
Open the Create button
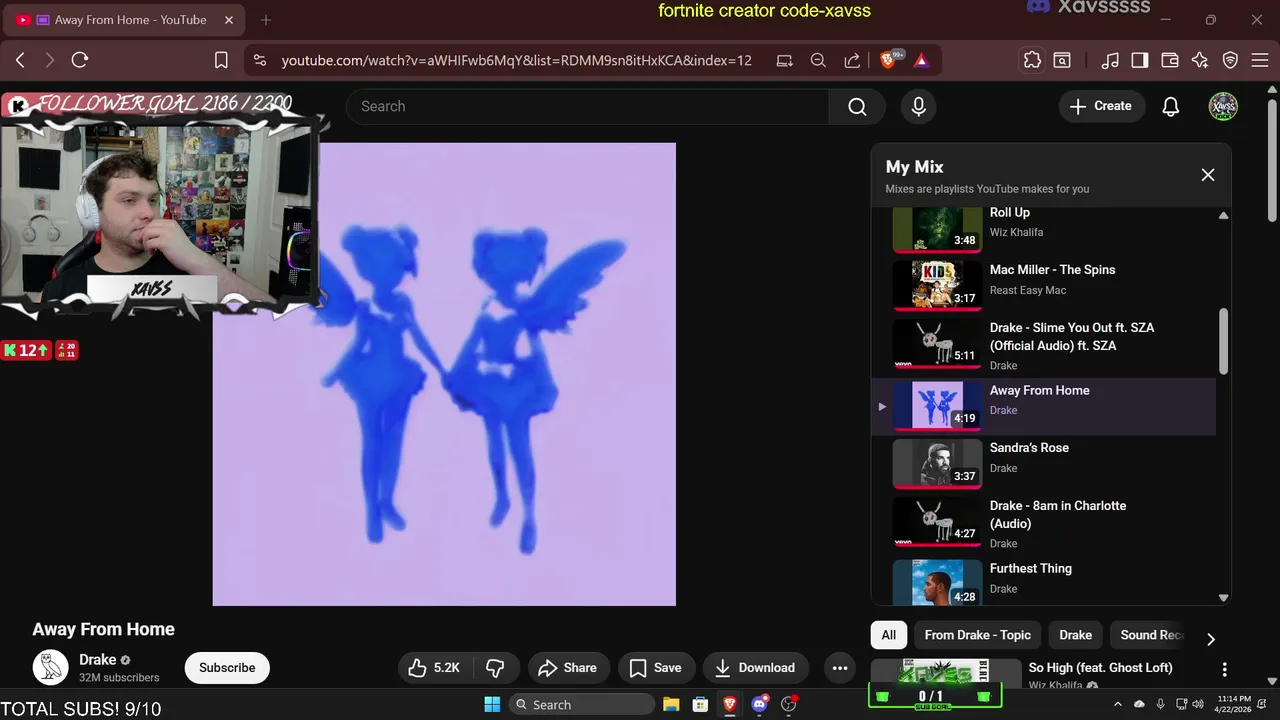1101,106
